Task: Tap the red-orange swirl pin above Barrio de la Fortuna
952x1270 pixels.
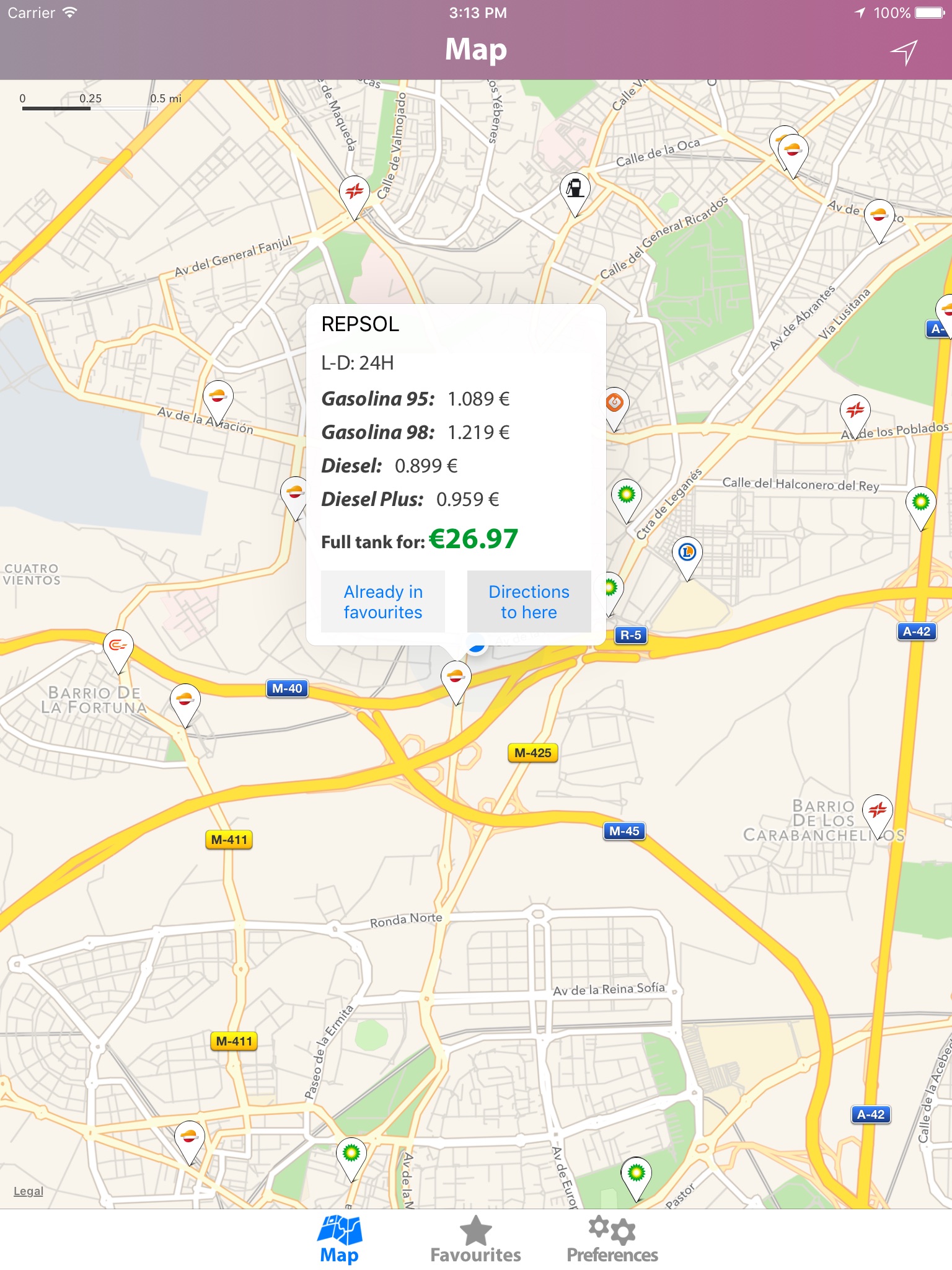Action: pyautogui.click(x=118, y=651)
